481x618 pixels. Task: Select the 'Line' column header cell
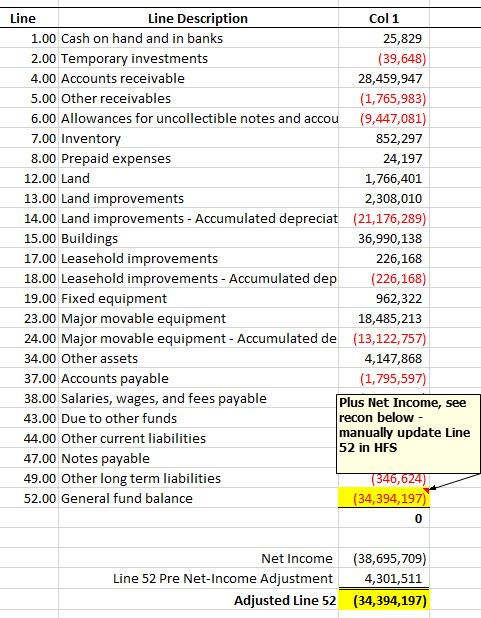(29, 18)
